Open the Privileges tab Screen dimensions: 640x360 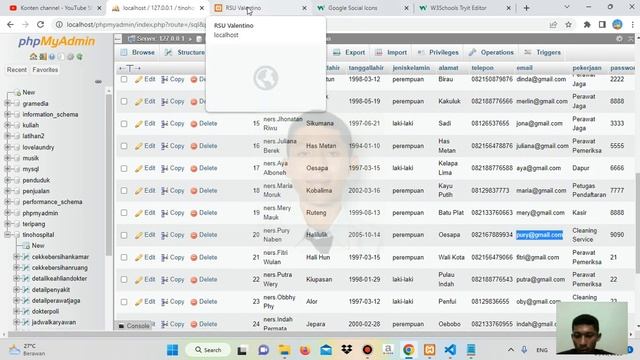pyautogui.click(x=438, y=52)
